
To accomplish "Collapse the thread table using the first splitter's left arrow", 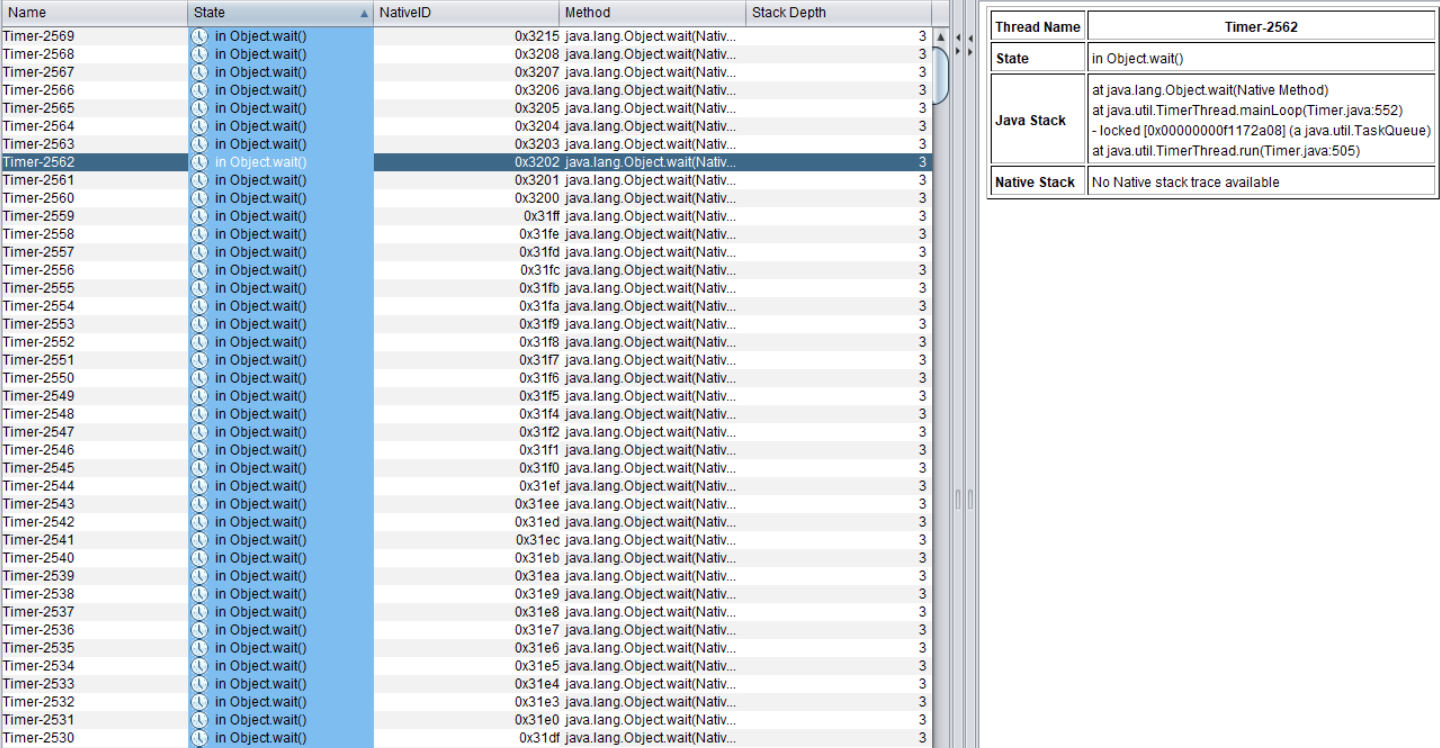I will [958, 38].
